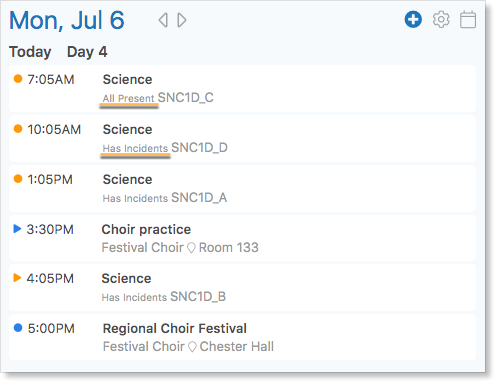Open Has Incidents link for SNC1D_A
Viewport: 496px width, 383px height.
click(135, 198)
